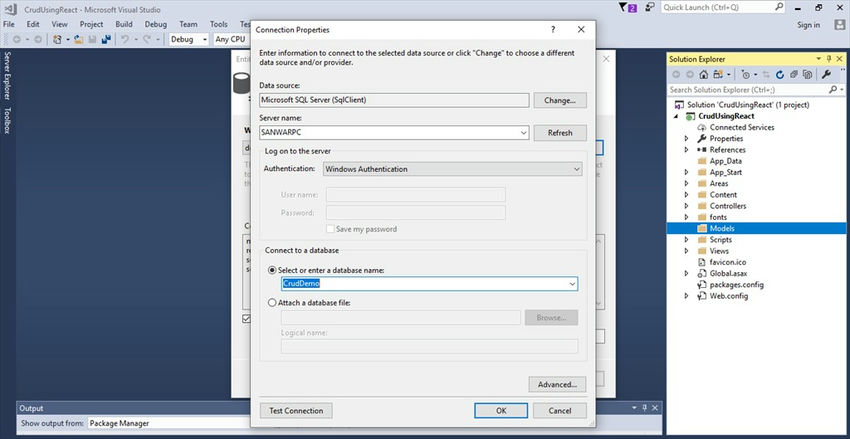
Task: Click the Sign in link
Action: 808,25
